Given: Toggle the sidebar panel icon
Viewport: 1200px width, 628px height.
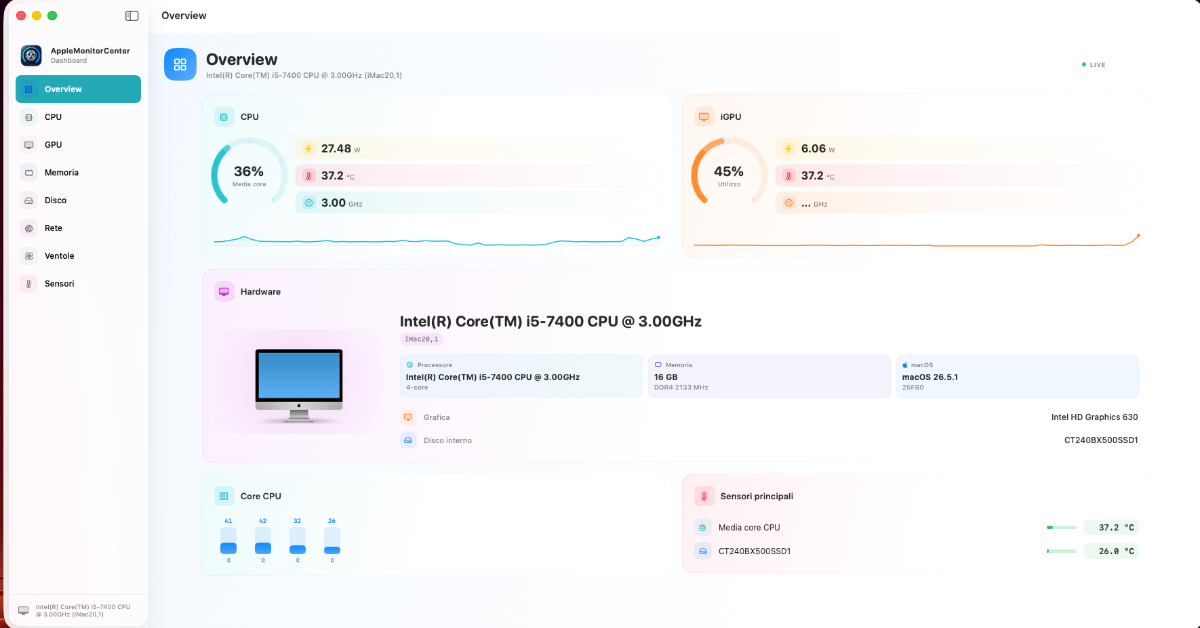Looking at the screenshot, I should pos(132,16).
